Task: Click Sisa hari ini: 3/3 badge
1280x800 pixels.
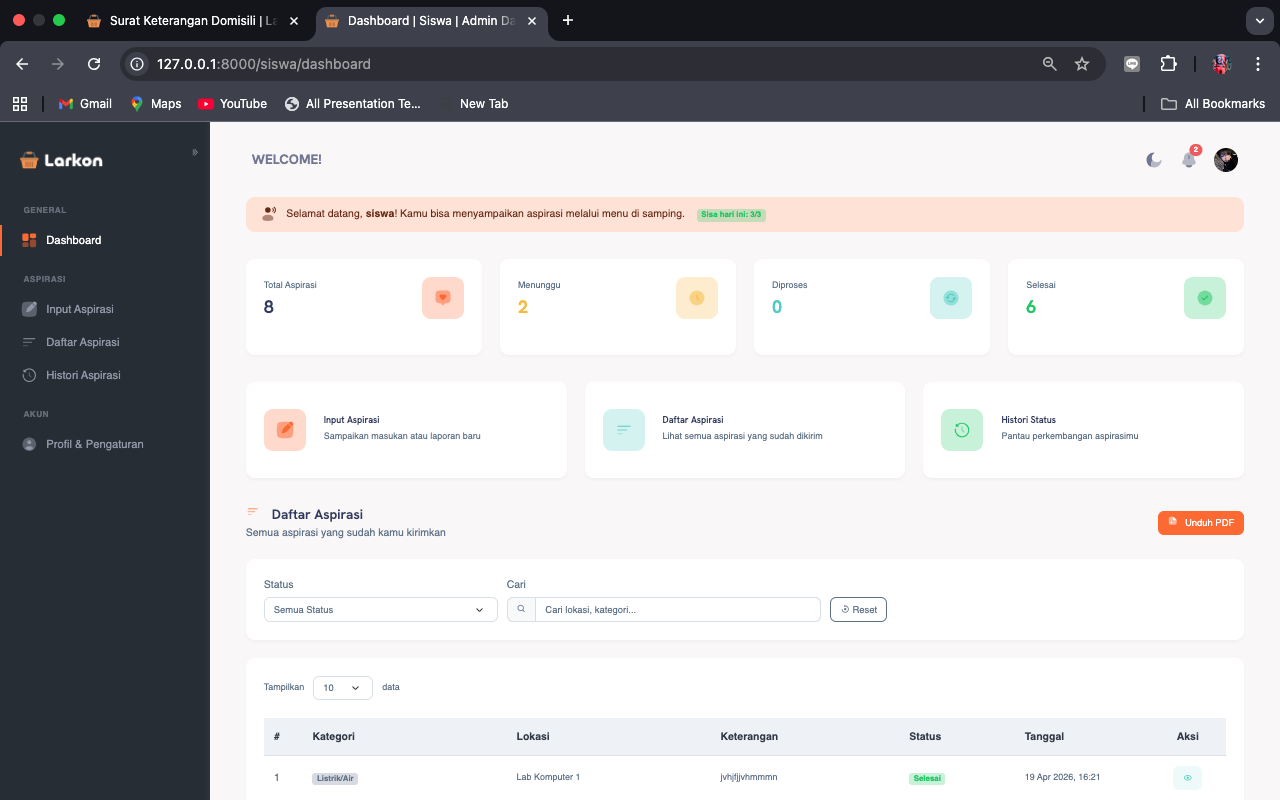Action: click(x=731, y=214)
